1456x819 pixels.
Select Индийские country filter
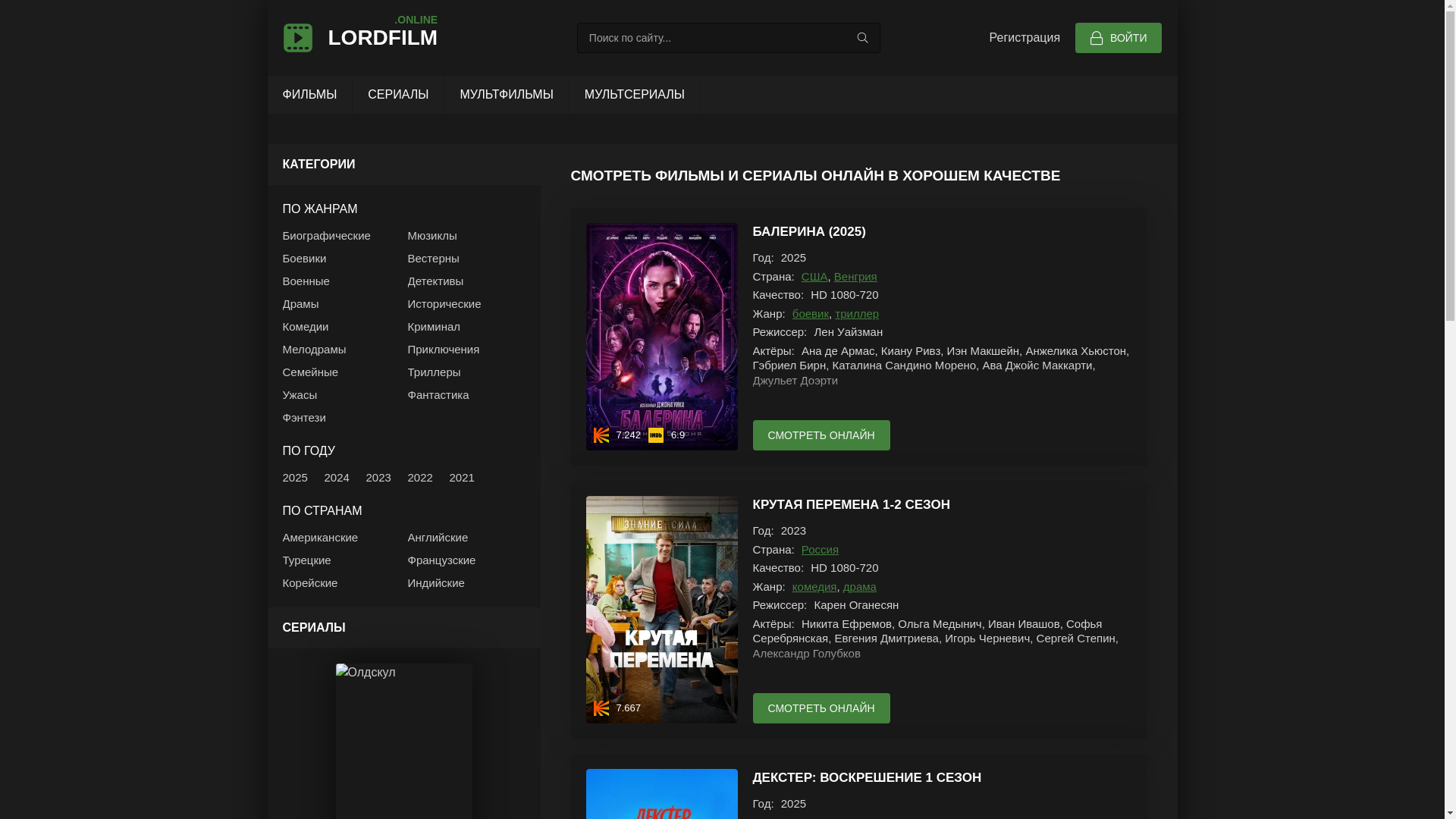(x=436, y=583)
